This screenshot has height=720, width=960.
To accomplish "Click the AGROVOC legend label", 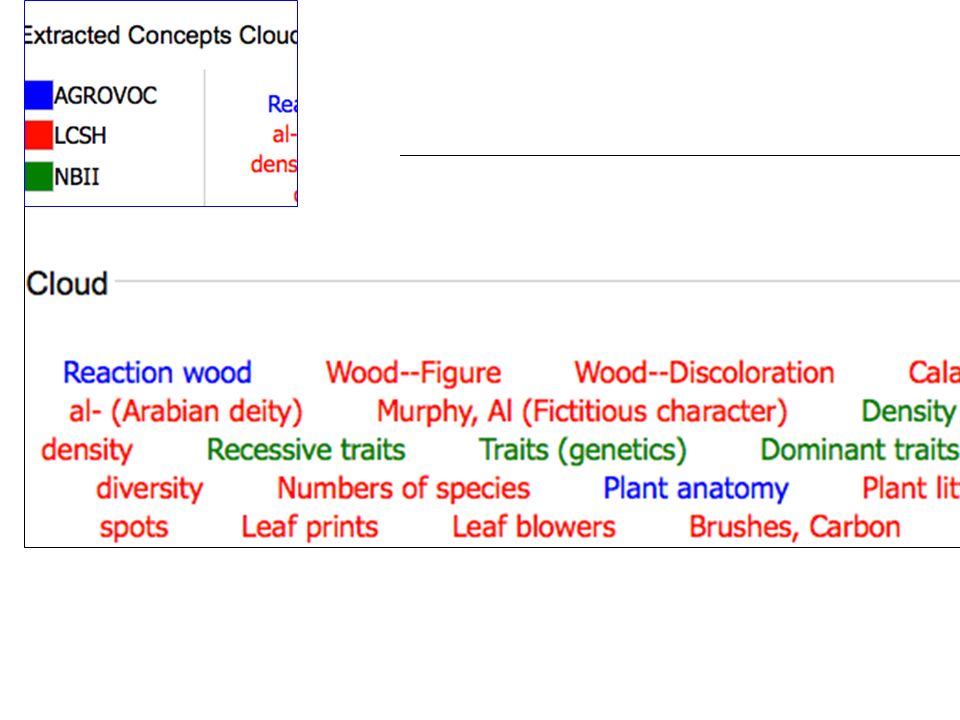I will tap(105, 96).
